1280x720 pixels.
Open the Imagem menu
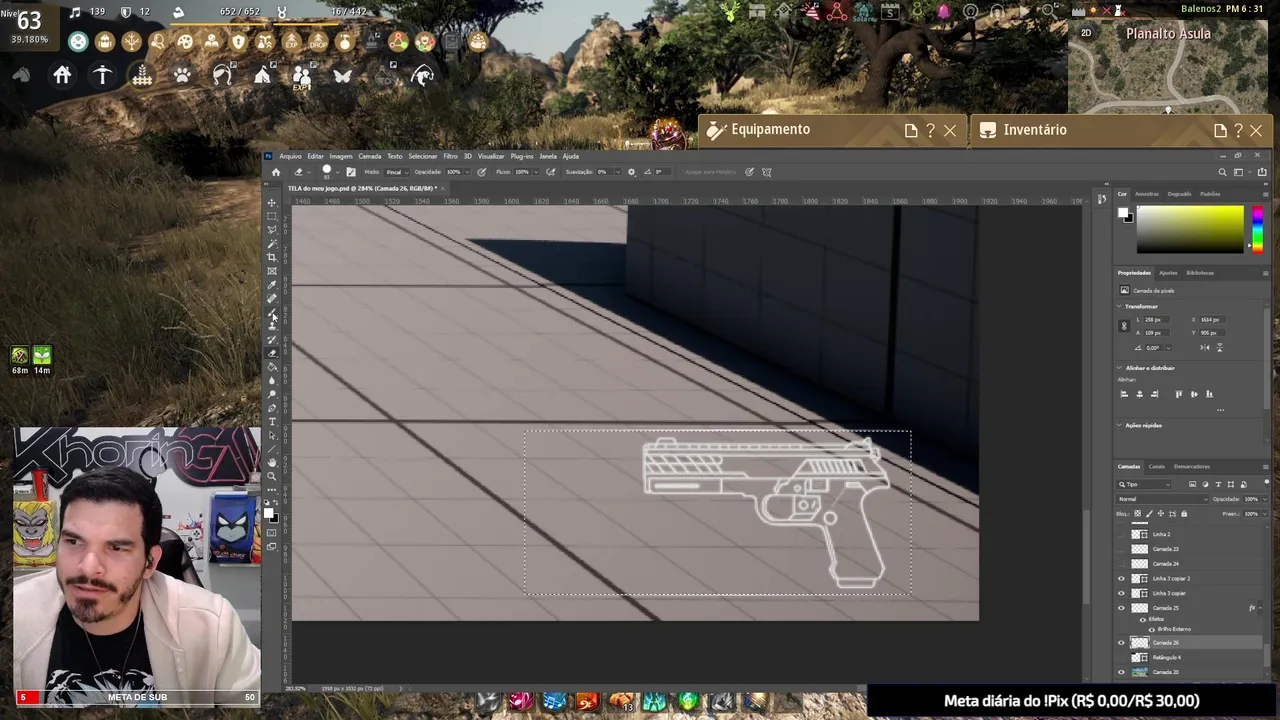341,156
